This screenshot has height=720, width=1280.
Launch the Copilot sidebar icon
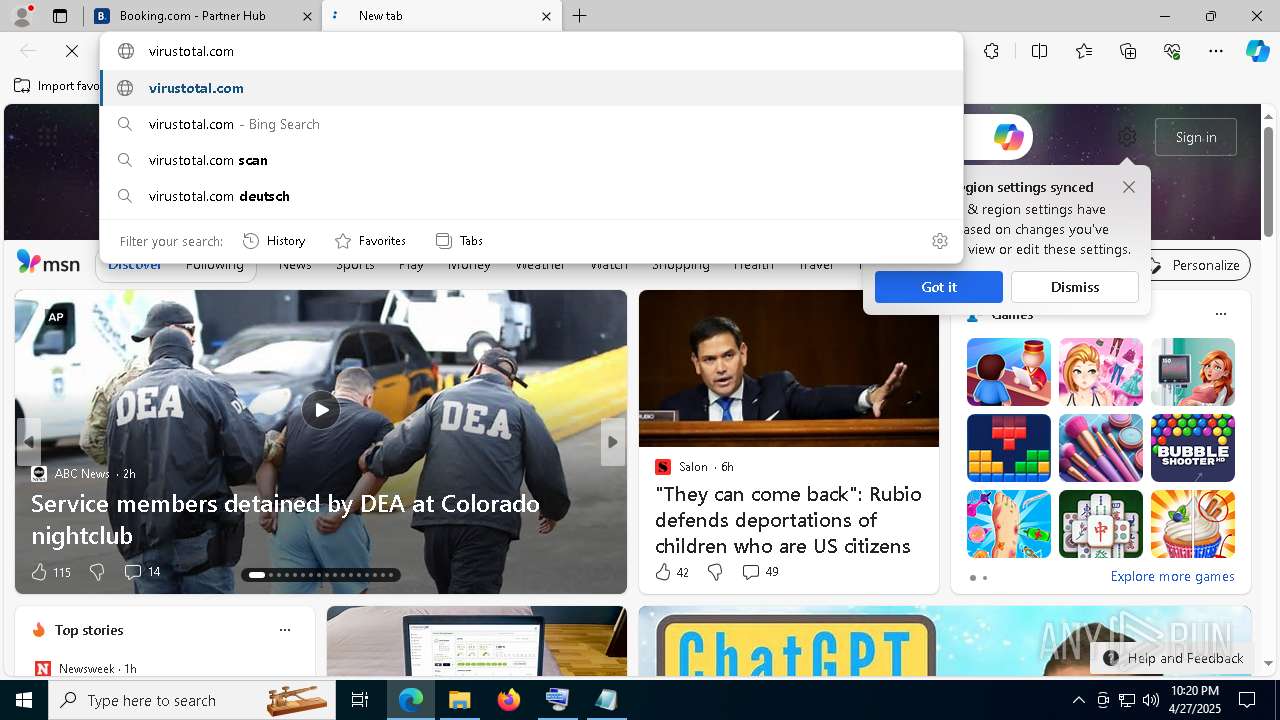coord(1257,51)
